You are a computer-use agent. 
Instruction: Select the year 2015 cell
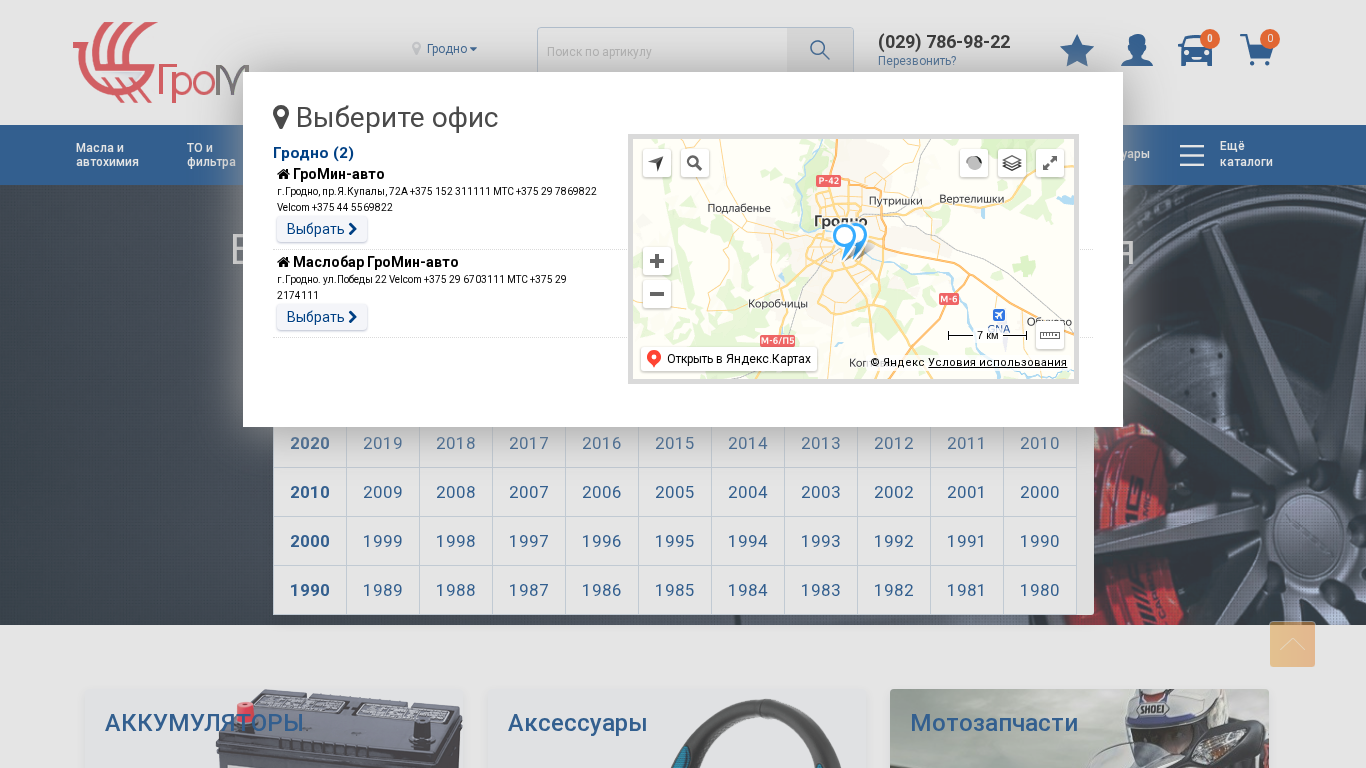tap(675, 443)
